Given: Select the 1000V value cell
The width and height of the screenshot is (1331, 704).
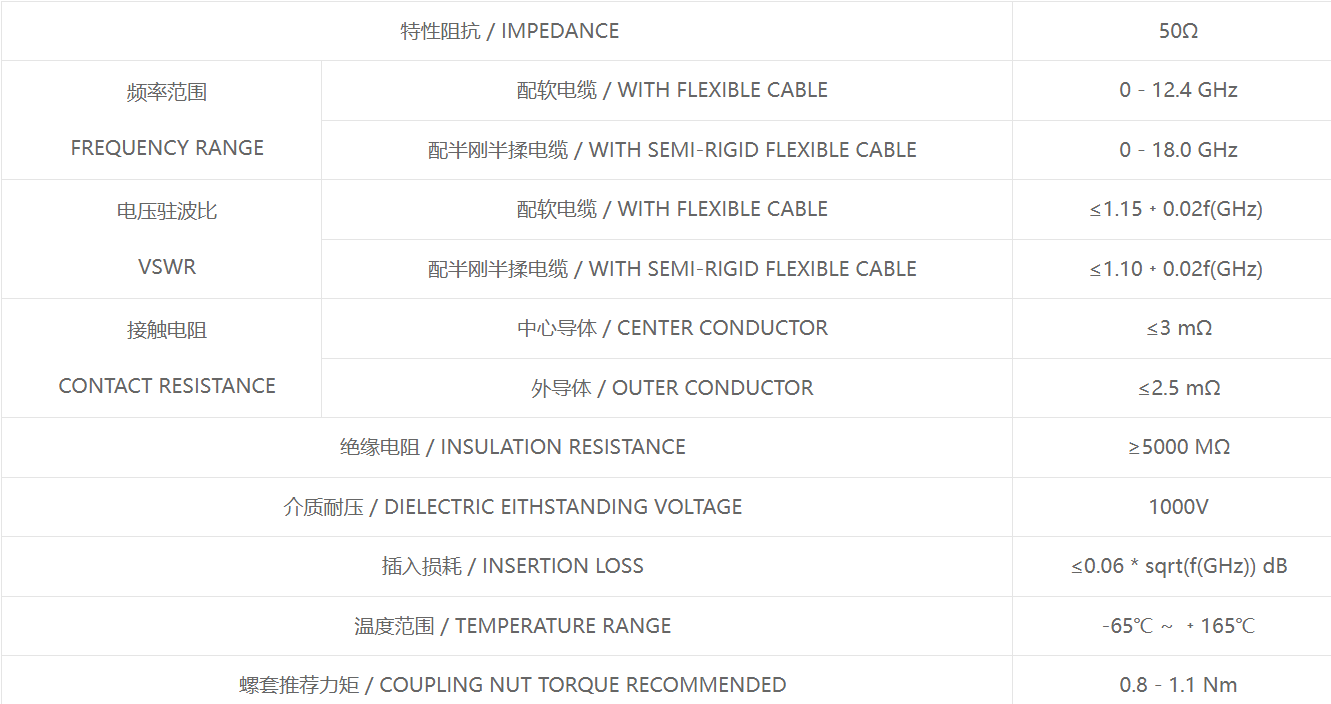Looking at the screenshot, I should tap(1178, 507).
